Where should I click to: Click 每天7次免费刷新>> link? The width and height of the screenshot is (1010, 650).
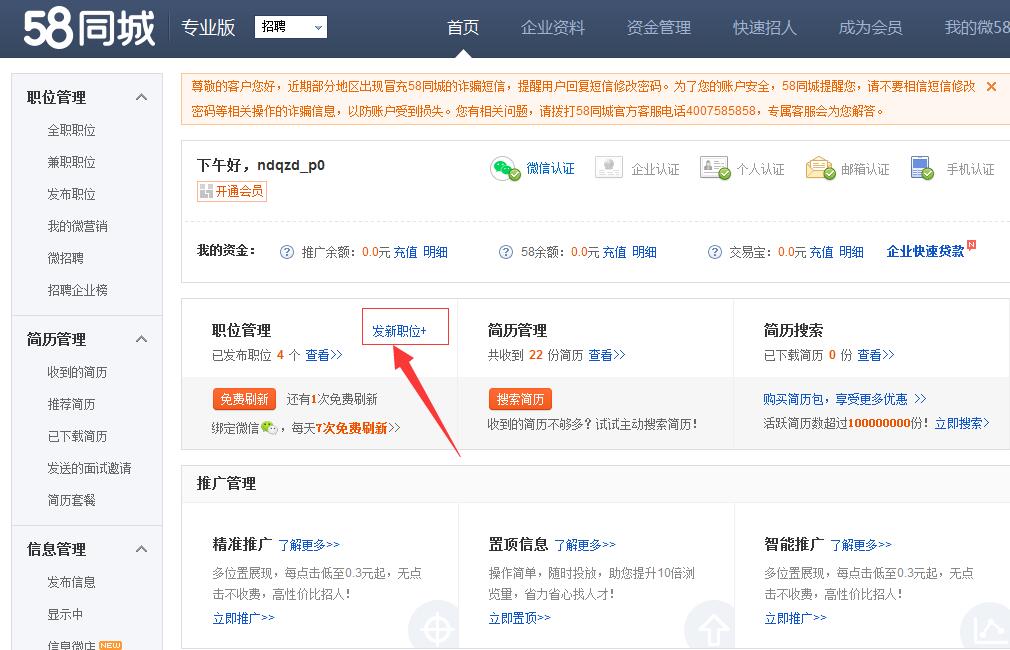coord(346,428)
